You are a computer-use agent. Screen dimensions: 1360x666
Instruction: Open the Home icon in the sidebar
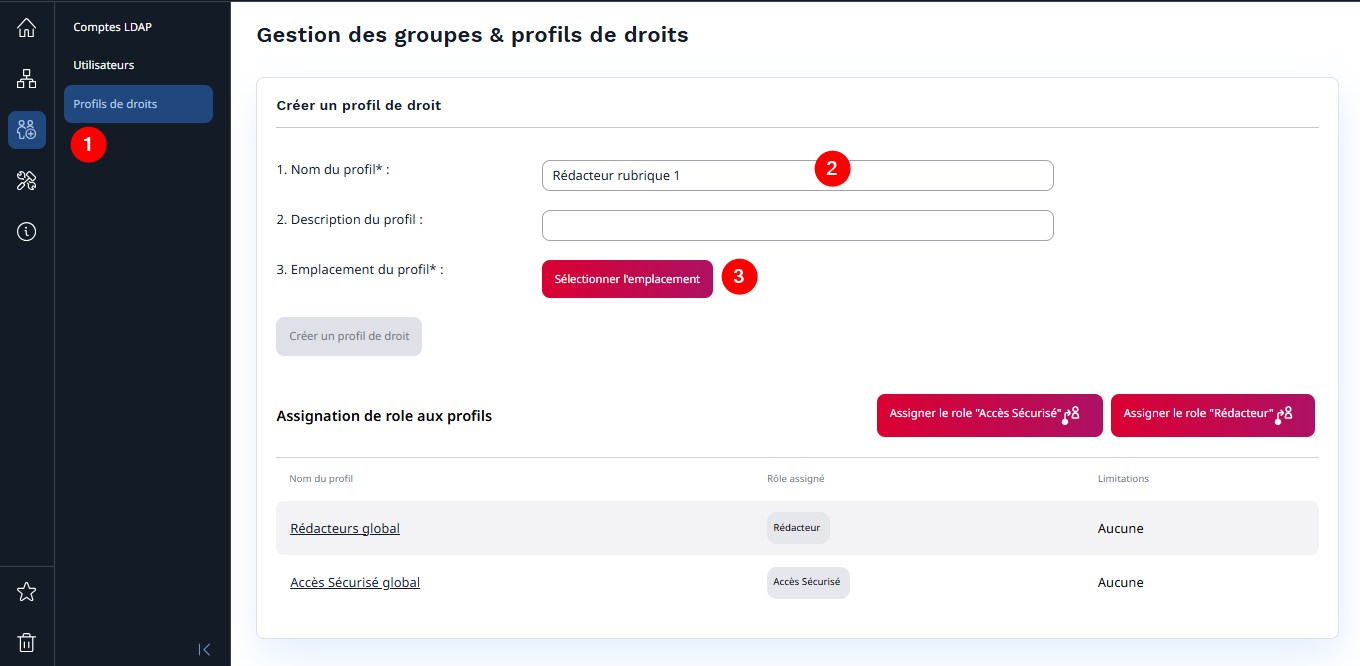26,27
